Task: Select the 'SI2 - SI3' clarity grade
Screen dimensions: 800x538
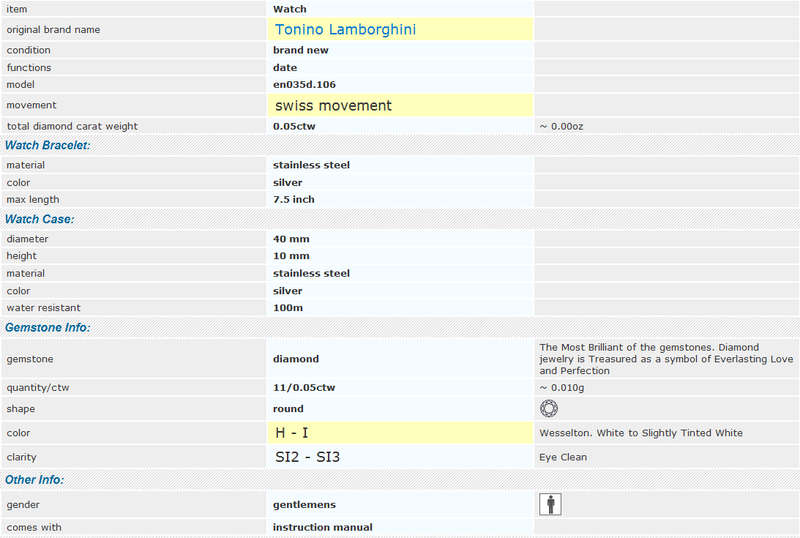Action: 307,457
